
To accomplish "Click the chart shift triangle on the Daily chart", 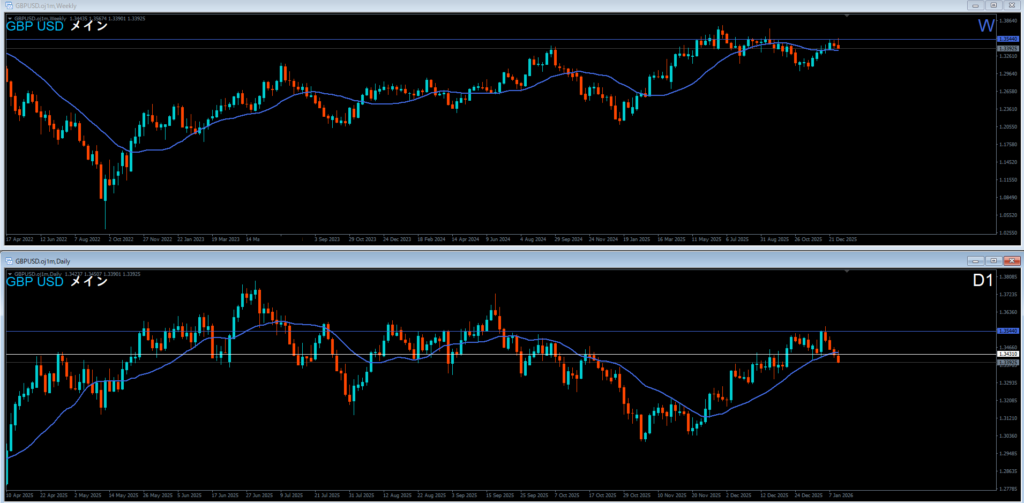I will click(847, 271).
